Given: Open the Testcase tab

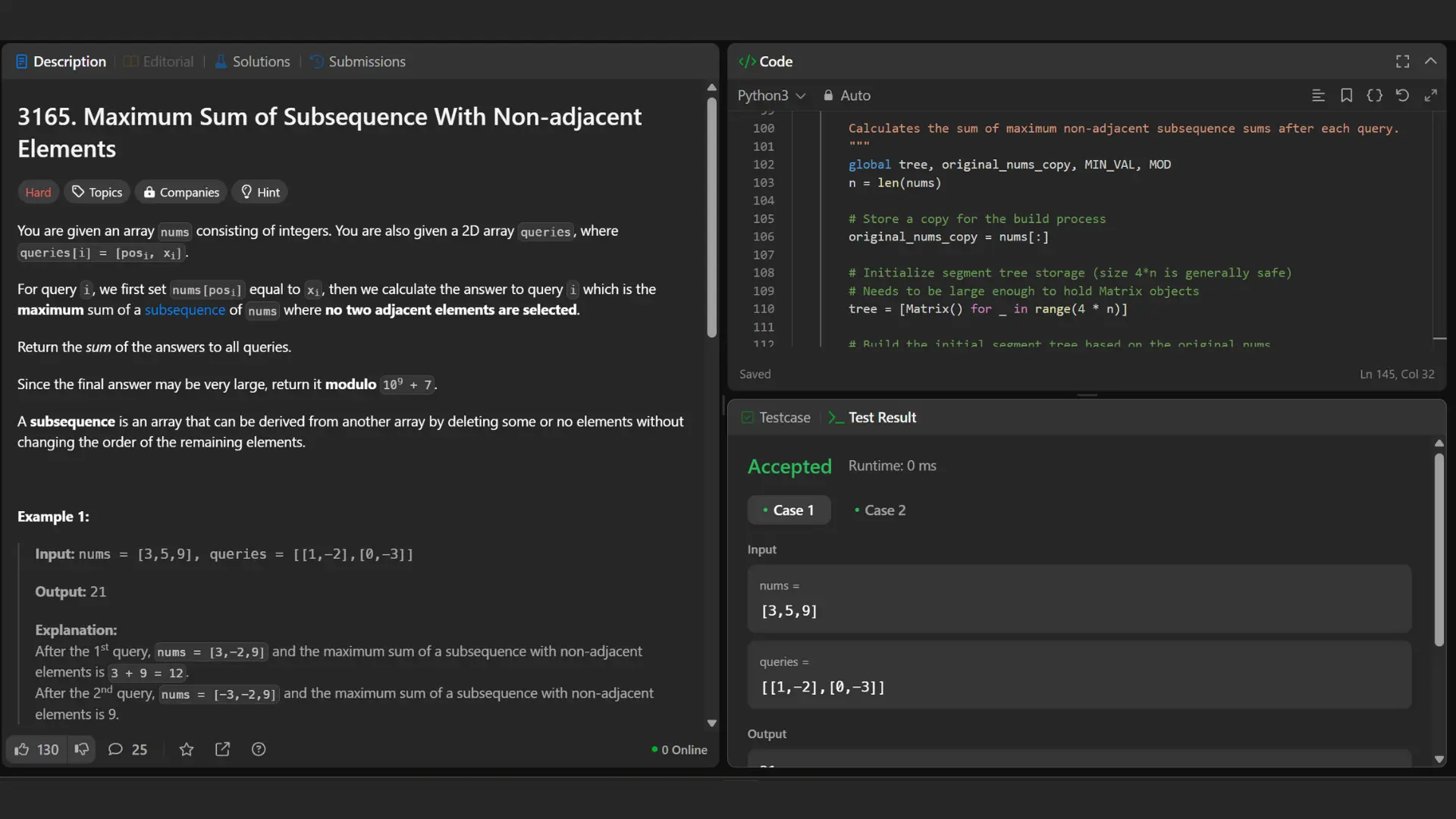Looking at the screenshot, I should (776, 418).
